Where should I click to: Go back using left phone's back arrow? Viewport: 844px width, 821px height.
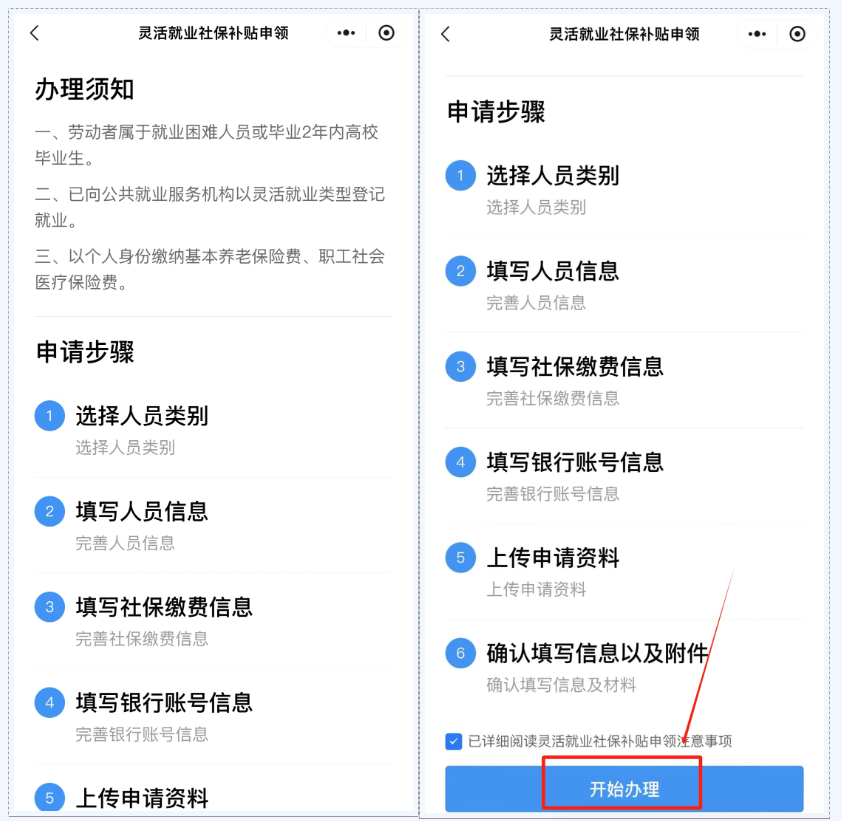(x=35, y=33)
